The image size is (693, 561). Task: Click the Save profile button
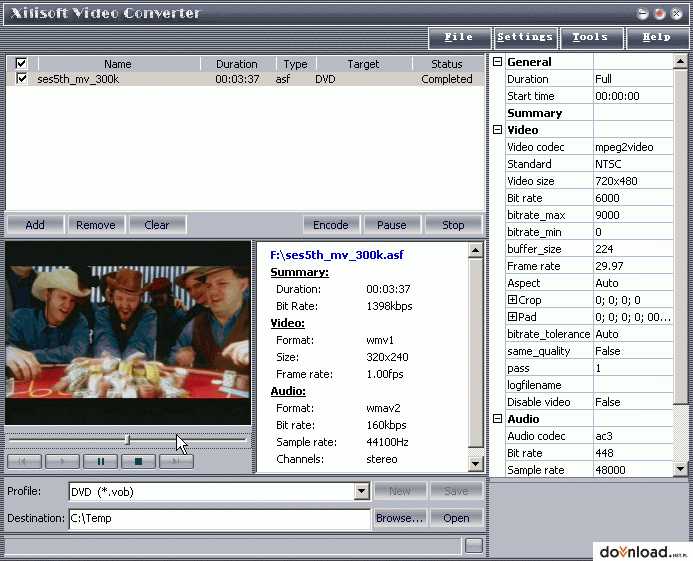click(x=456, y=491)
